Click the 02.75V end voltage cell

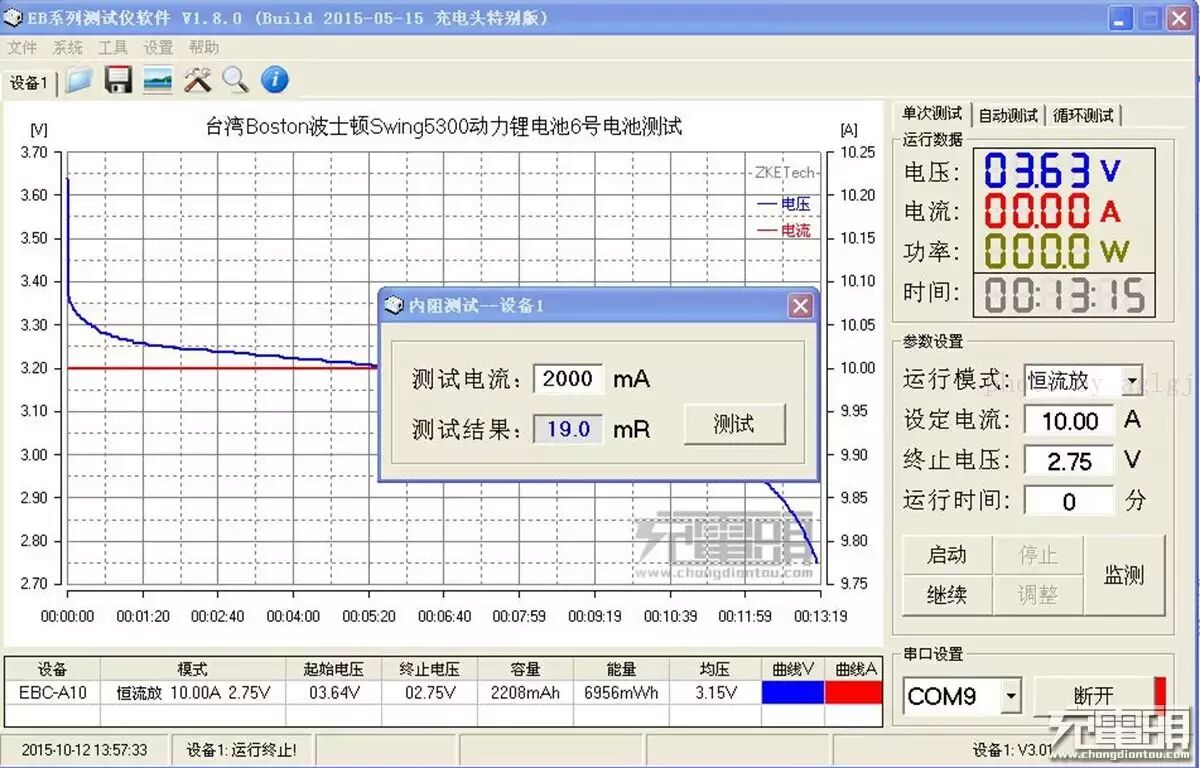tap(430, 692)
